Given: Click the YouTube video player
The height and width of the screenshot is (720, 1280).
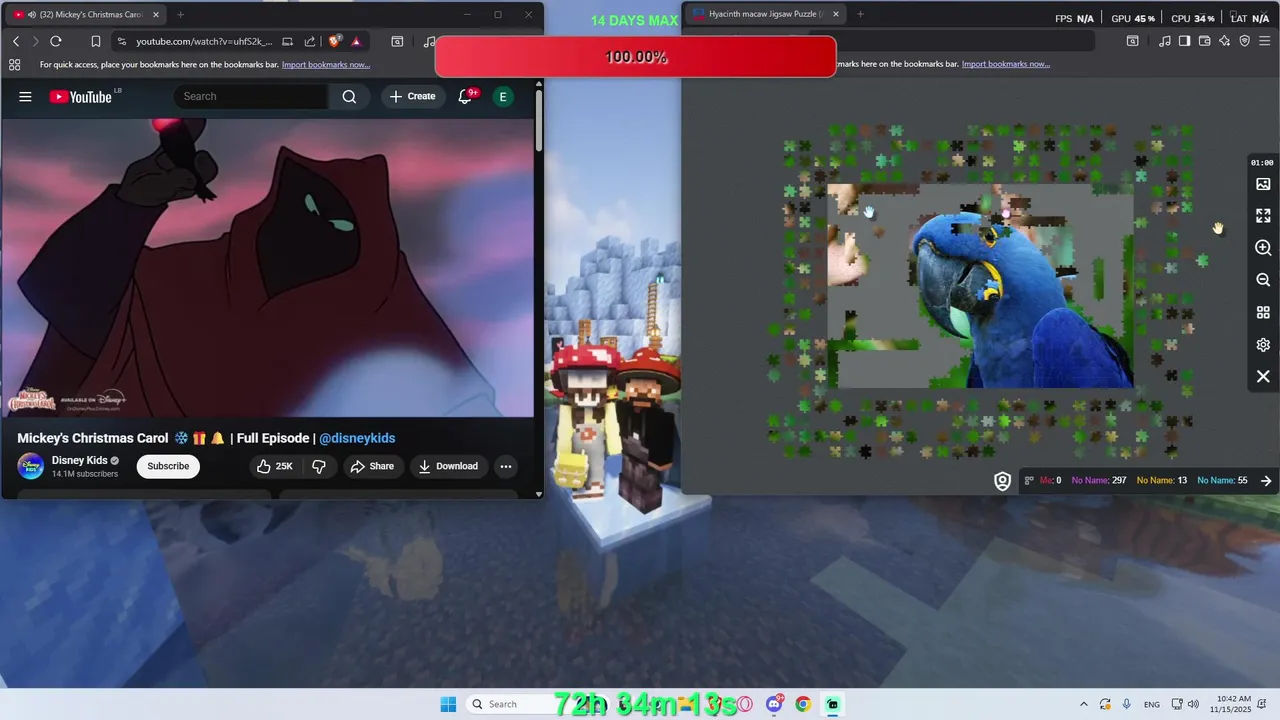Looking at the screenshot, I should click(267, 267).
